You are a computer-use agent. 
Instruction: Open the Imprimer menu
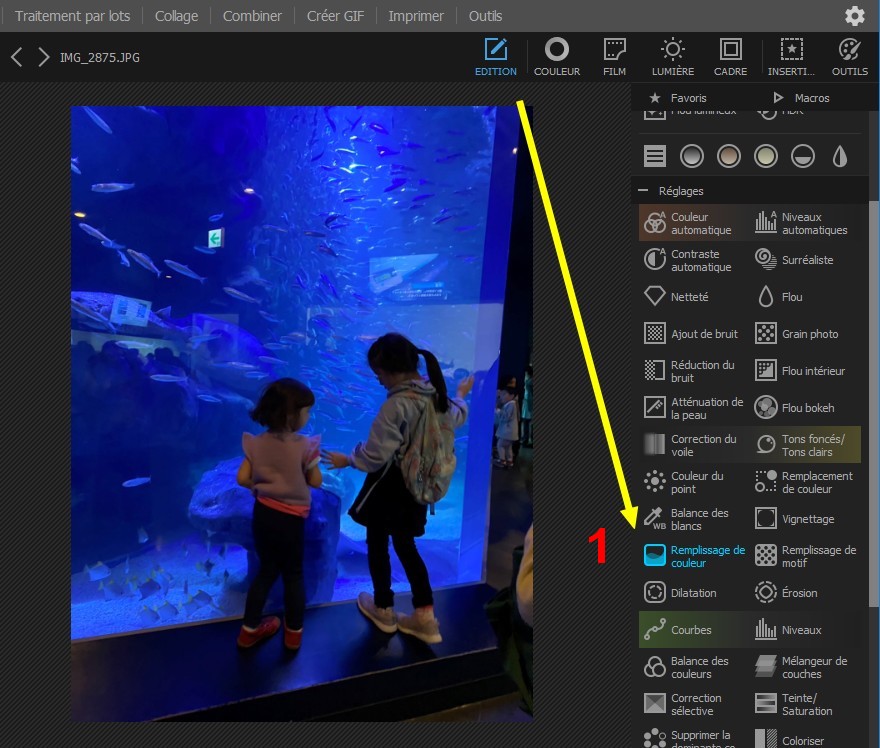[416, 16]
